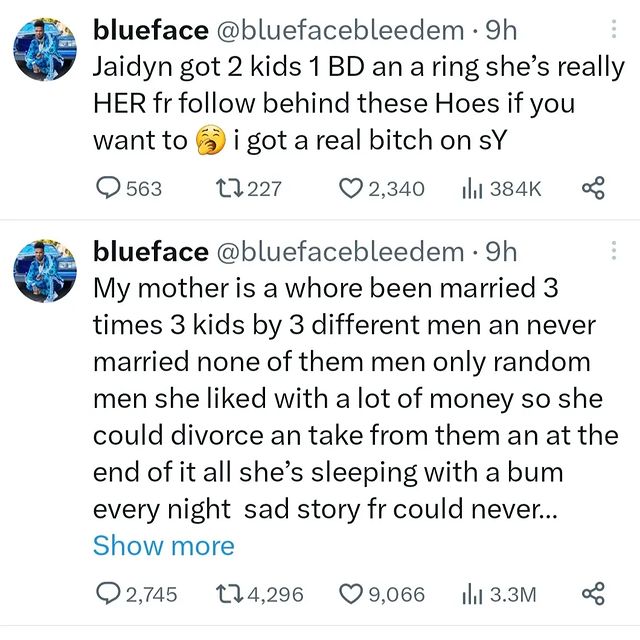This screenshot has height=640, width=640.
Task: Retweet the first tweet with 227 reposts
Action: tap(248, 189)
